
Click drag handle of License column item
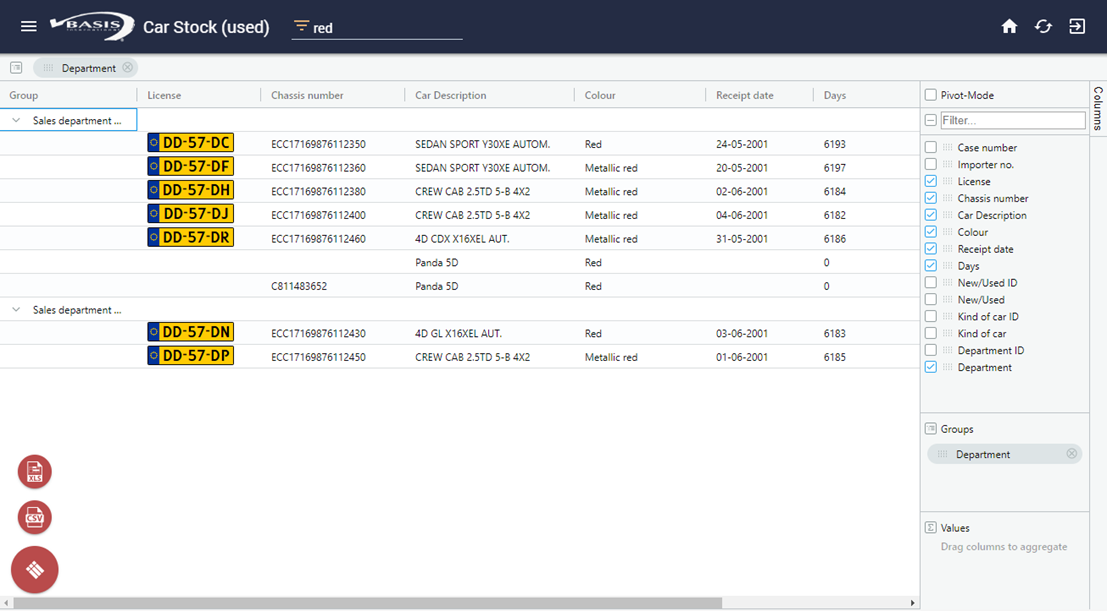tap(947, 182)
